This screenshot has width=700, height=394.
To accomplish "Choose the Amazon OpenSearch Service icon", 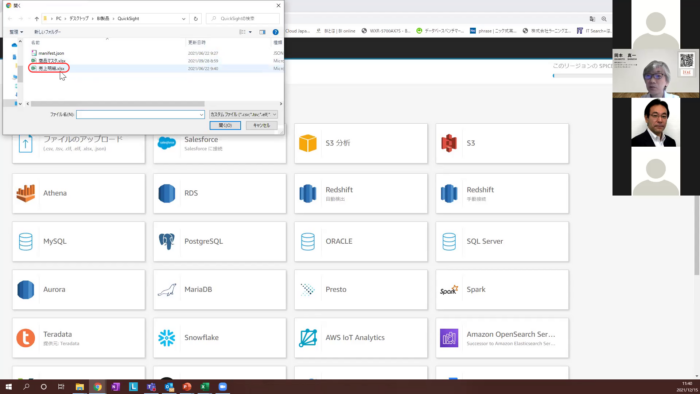I will [x=449, y=338].
